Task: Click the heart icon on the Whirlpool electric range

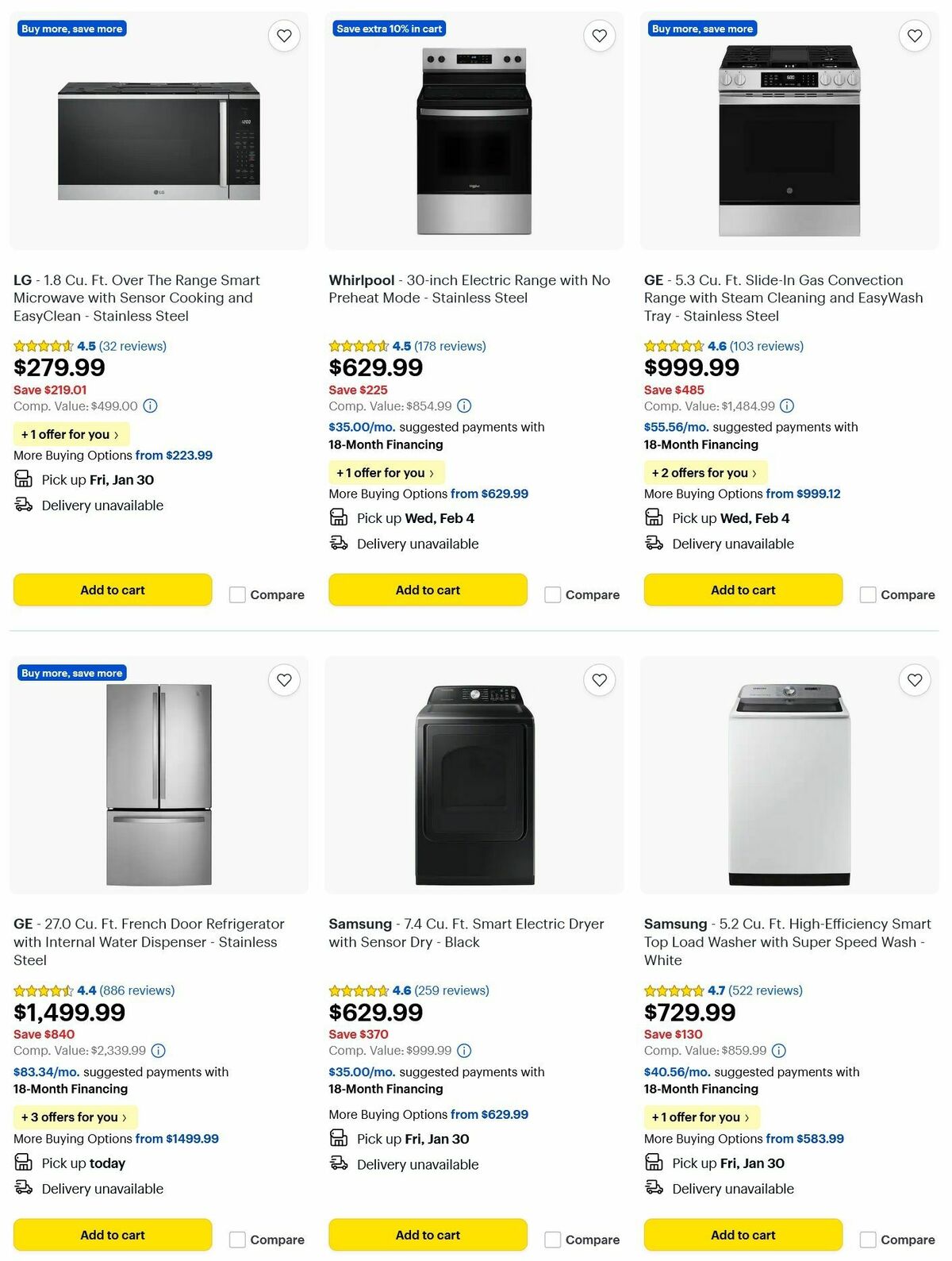Action: point(599,36)
